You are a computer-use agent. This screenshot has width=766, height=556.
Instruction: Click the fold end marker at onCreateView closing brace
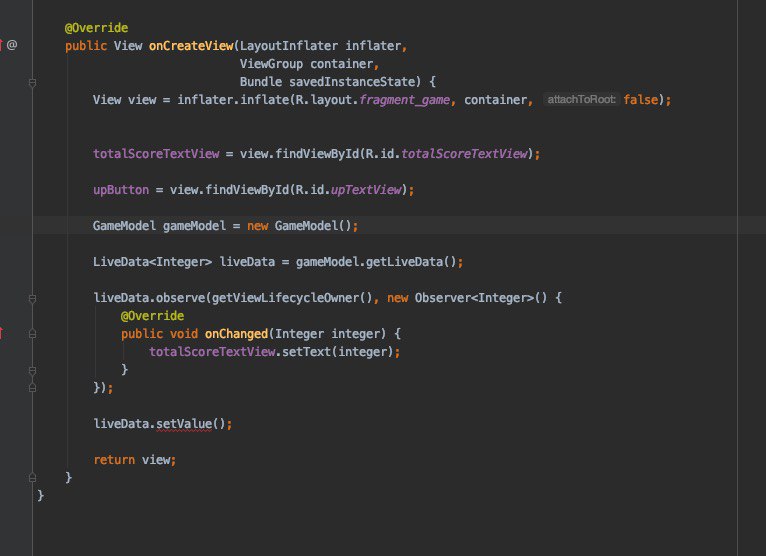pyautogui.click(x=32, y=478)
